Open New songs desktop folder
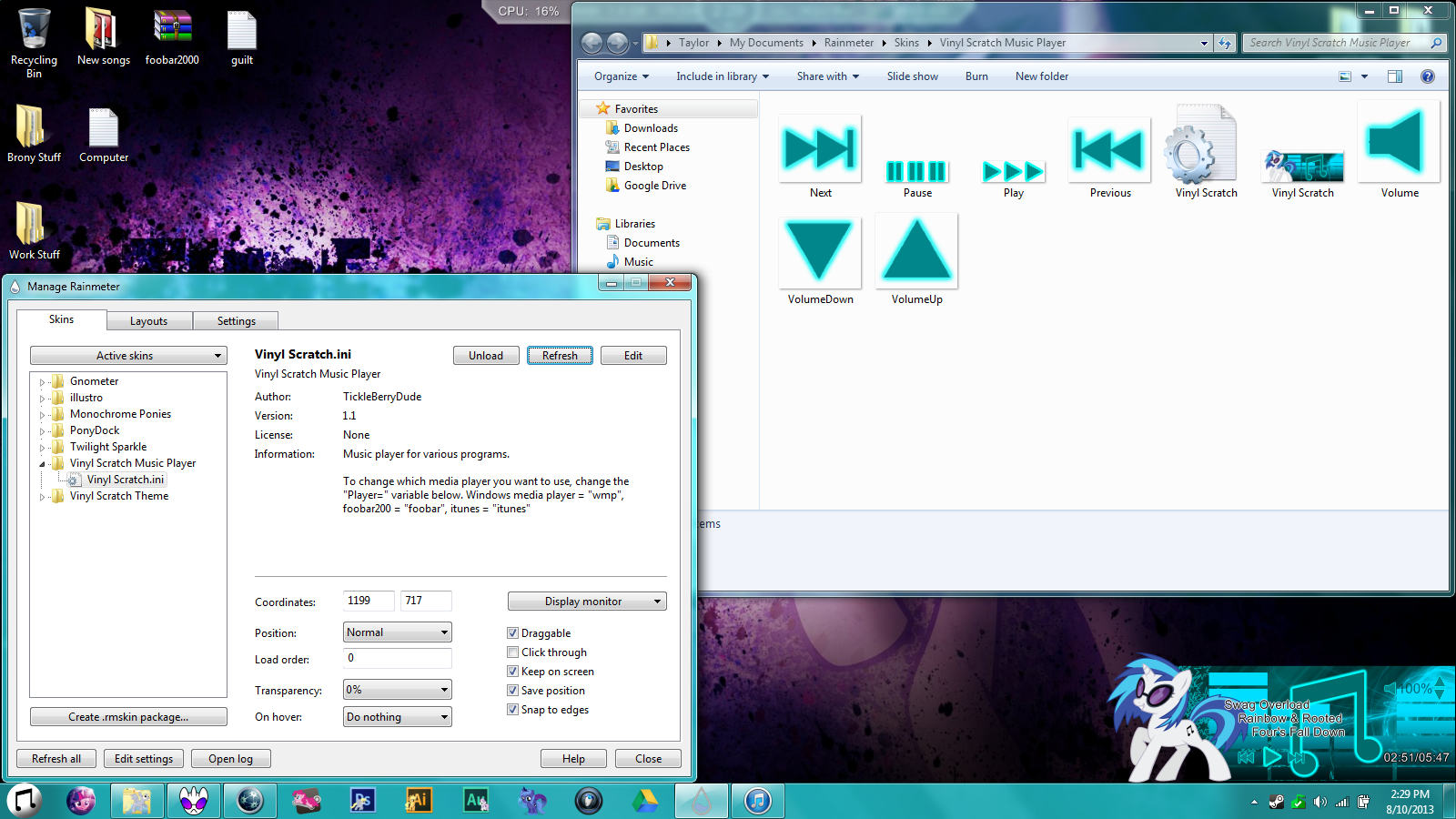1456x819 pixels. (103, 36)
